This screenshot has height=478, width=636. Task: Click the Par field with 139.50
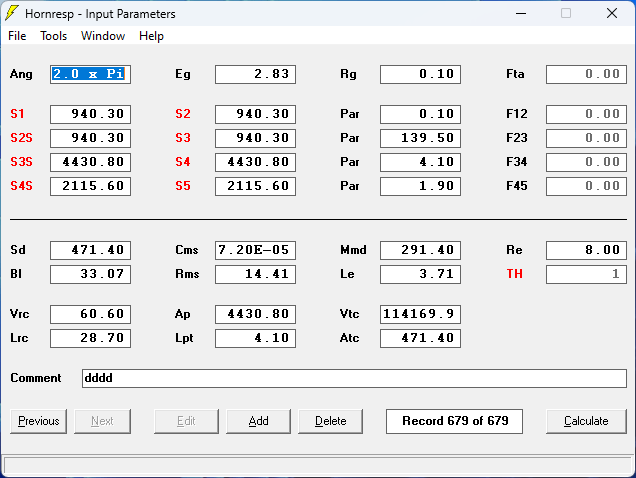(x=420, y=138)
